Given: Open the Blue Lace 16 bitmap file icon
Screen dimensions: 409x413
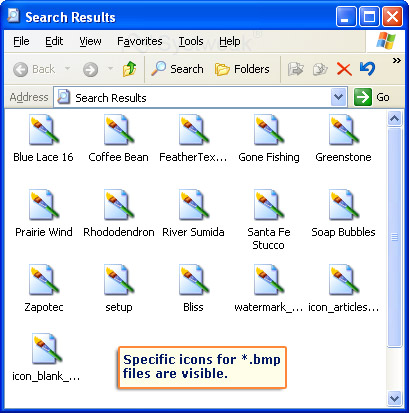Looking at the screenshot, I should click(x=44, y=129).
